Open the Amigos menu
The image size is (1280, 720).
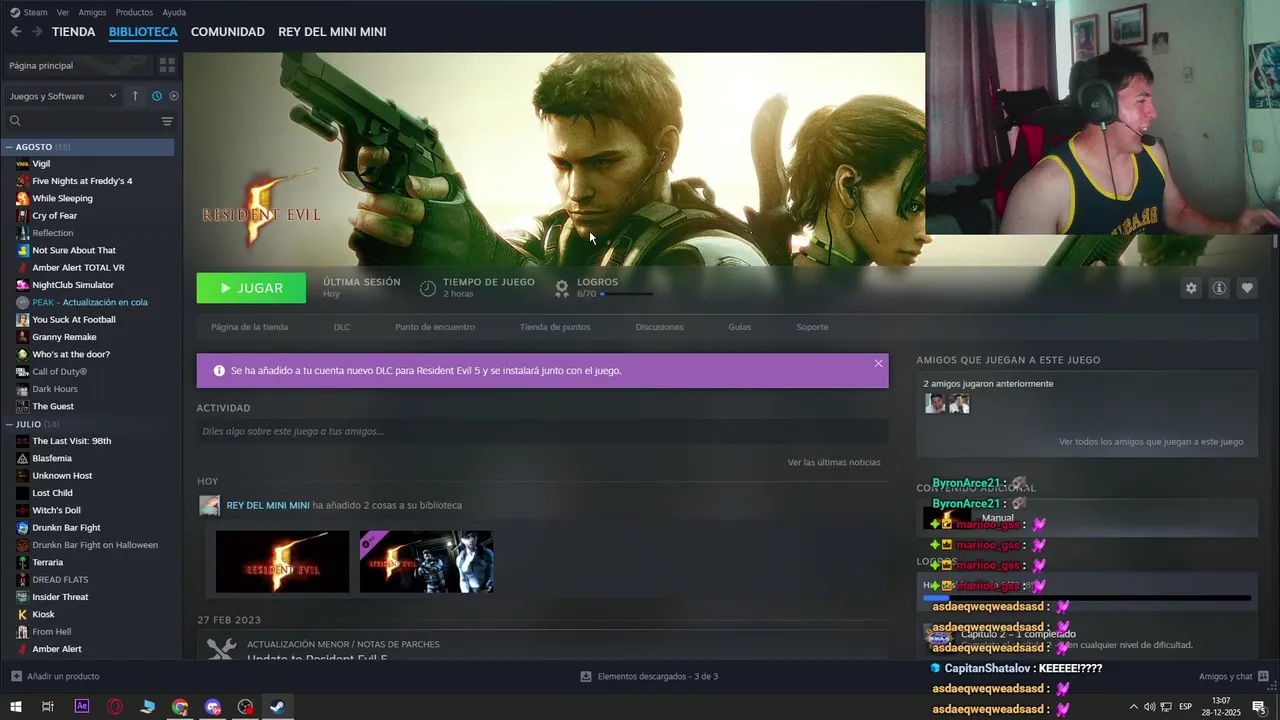point(92,12)
